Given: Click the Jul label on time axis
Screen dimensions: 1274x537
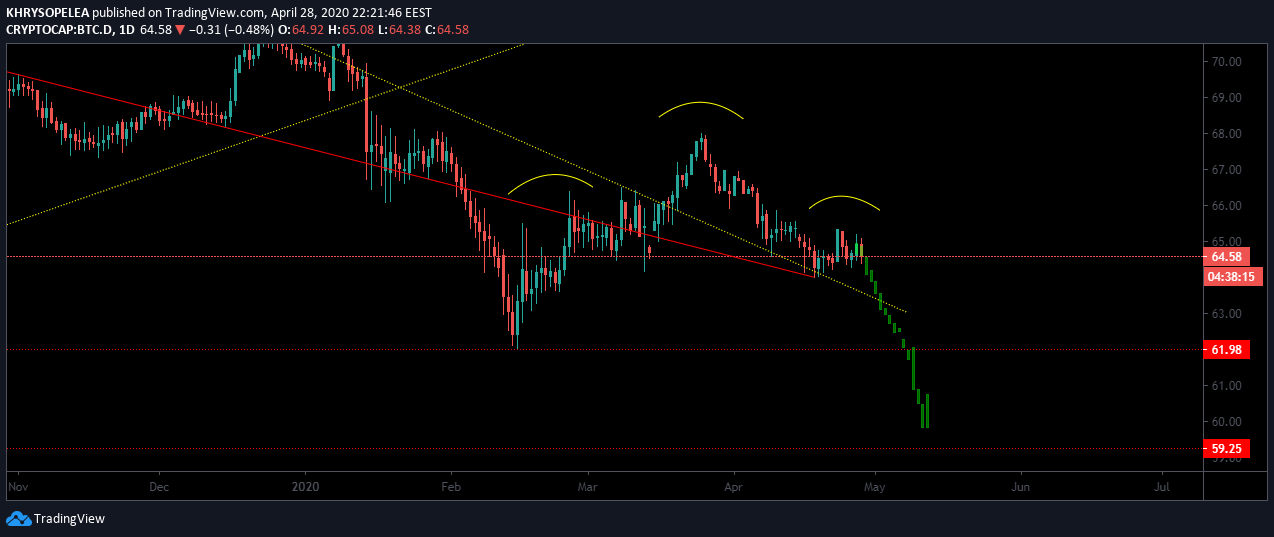Looking at the screenshot, I should tap(1162, 487).
